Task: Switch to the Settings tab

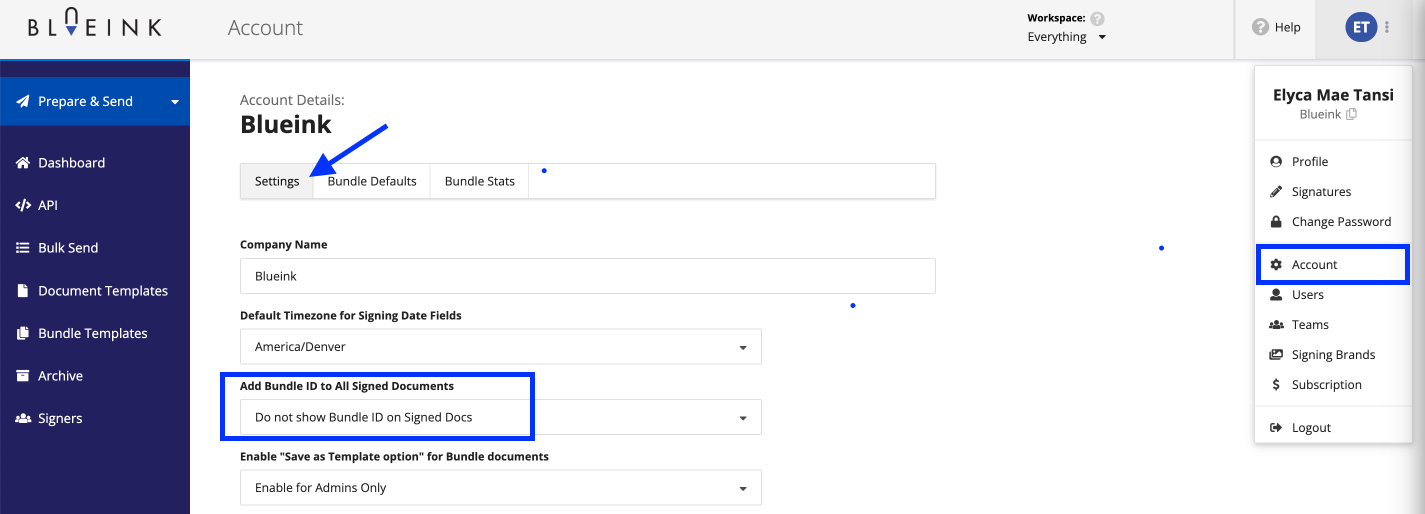Action: click(277, 181)
